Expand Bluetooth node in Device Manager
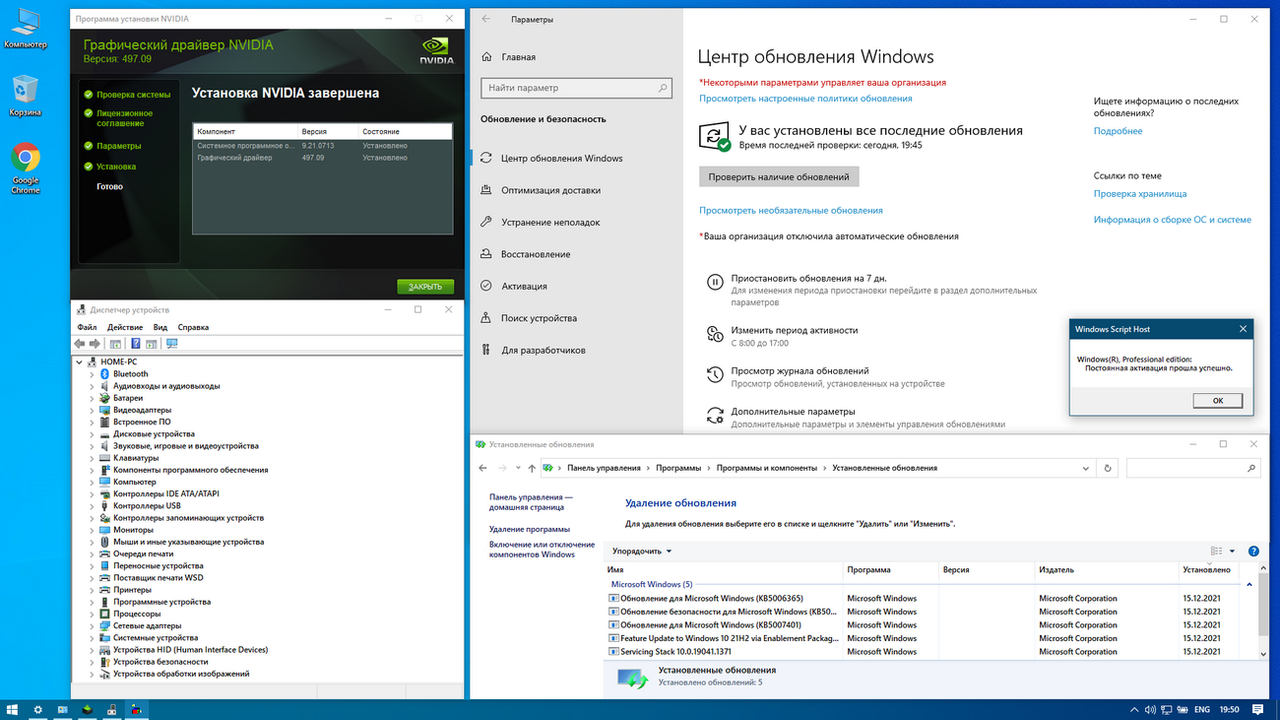 pyautogui.click(x=92, y=374)
